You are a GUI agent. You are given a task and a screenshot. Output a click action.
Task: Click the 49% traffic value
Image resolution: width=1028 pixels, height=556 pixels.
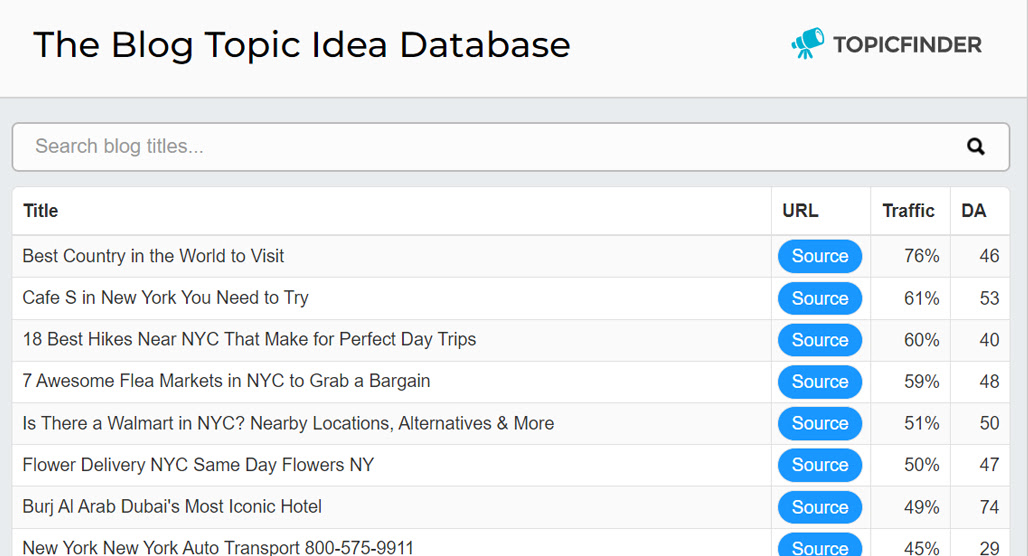(x=921, y=507)
